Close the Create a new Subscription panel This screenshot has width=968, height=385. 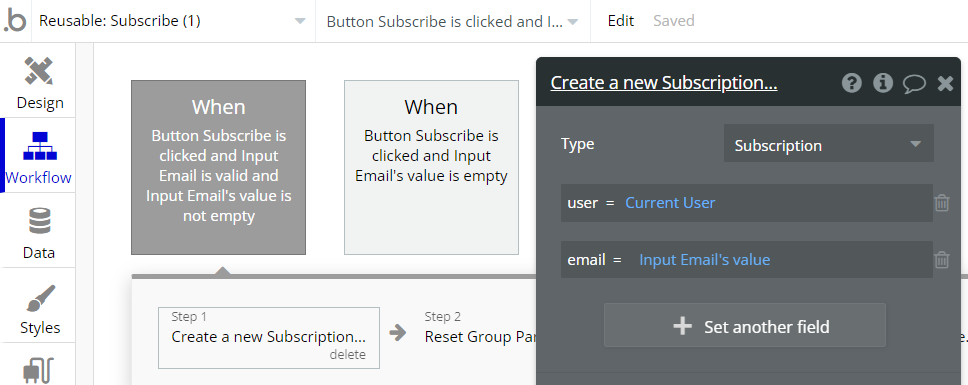tap(945, 83)
